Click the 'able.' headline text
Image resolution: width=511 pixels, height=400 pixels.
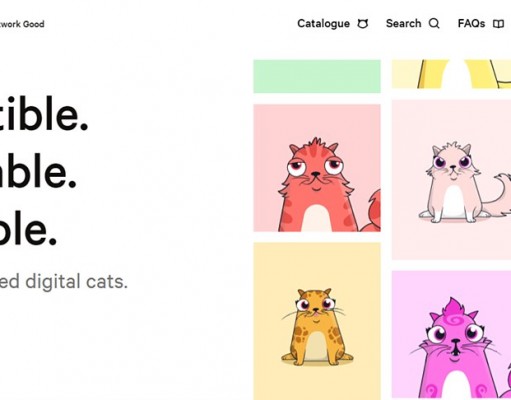38,172
